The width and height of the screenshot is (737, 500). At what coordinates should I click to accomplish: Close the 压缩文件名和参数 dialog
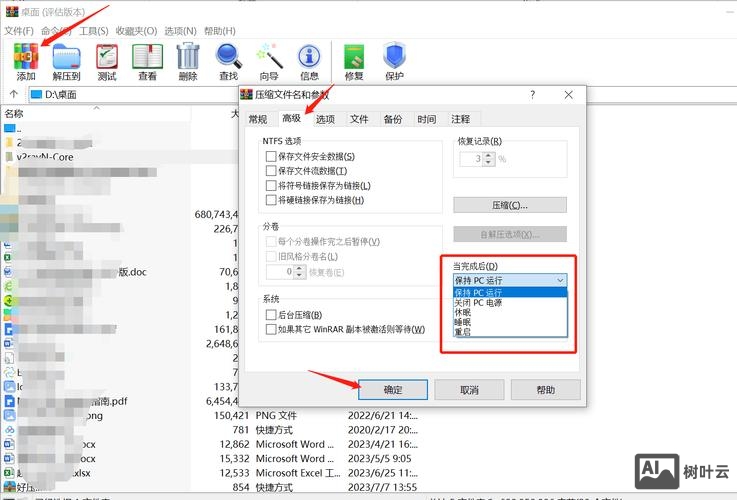568,94
